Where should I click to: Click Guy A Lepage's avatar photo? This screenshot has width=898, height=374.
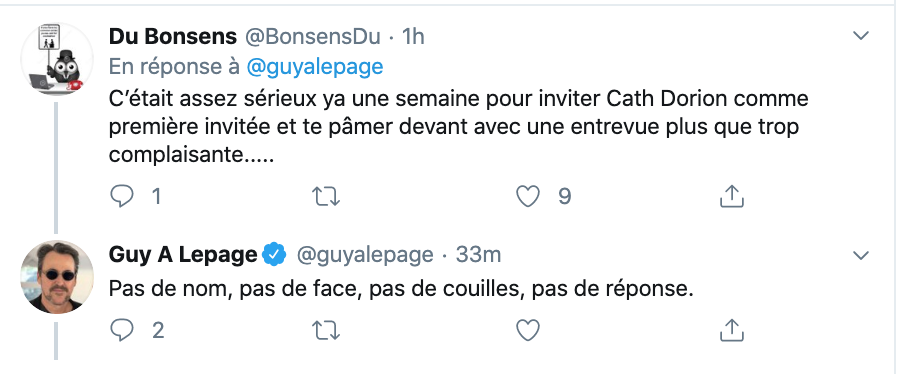tap(57, 277)
